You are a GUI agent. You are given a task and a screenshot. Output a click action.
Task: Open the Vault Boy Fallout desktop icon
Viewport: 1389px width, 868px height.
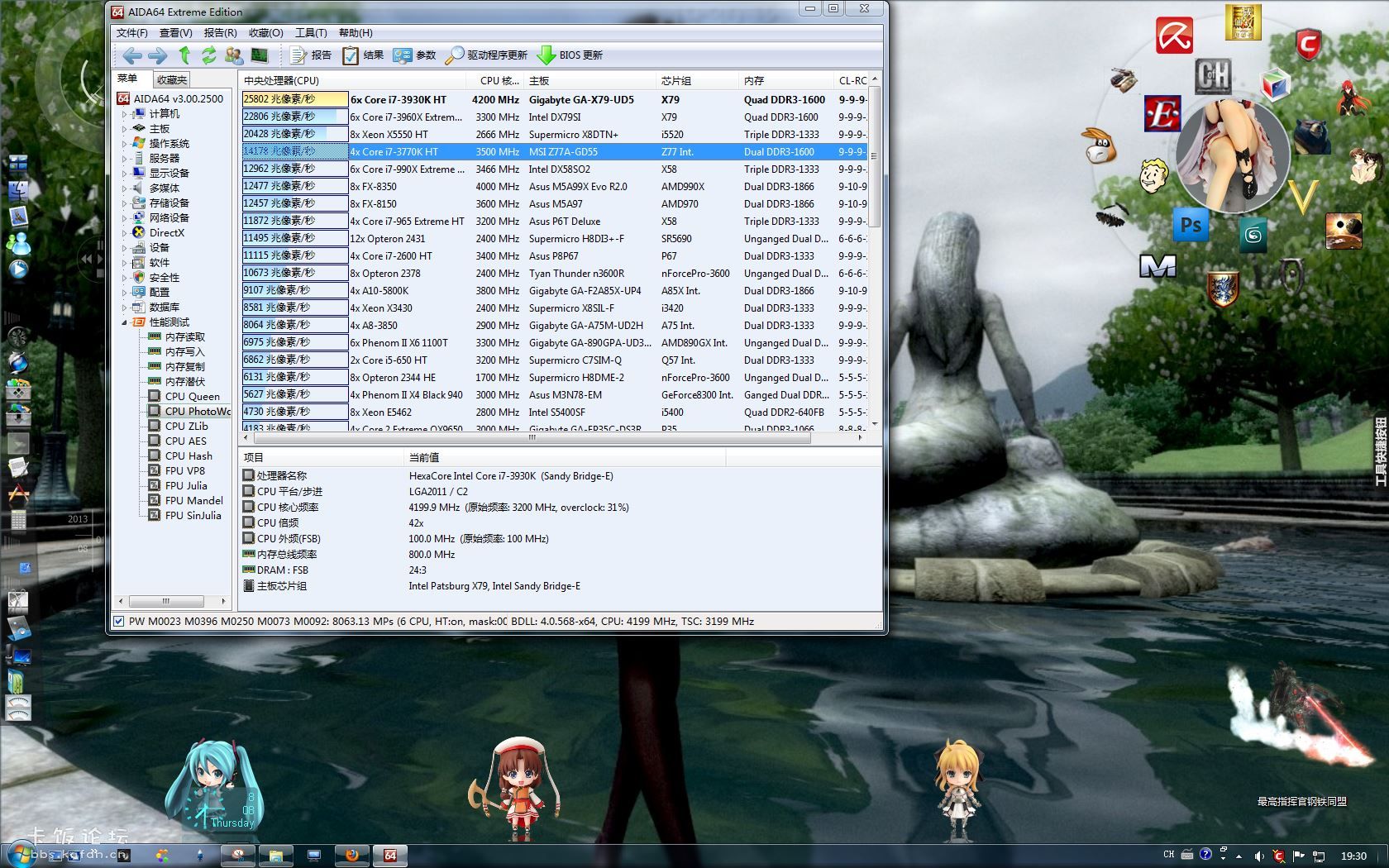point(1153,174)
